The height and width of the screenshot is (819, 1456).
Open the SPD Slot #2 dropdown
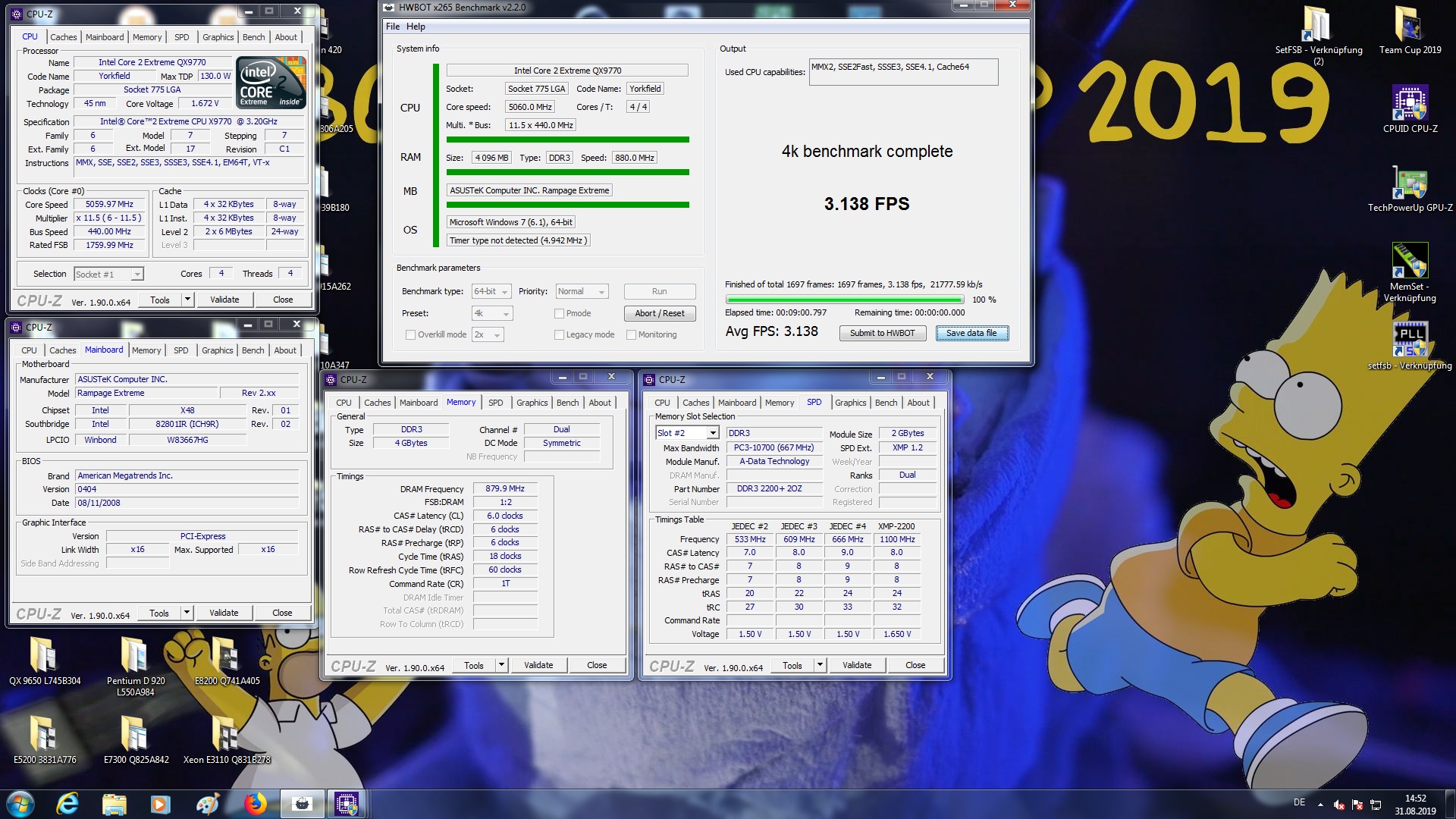coord(687,433)
